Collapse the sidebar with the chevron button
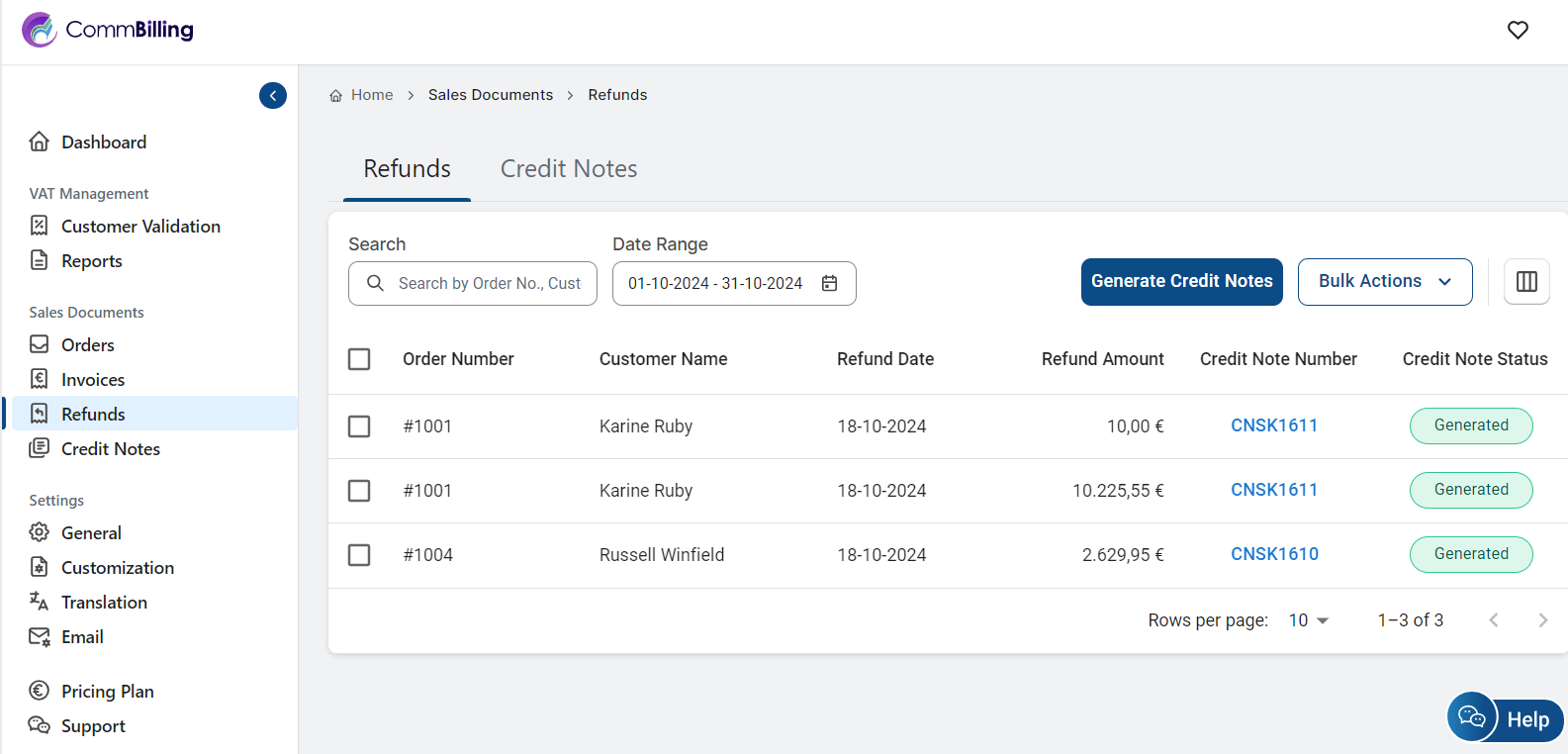Image resolution: width=1568 pixels, height=754 pixels. click(x=273, y=96)
